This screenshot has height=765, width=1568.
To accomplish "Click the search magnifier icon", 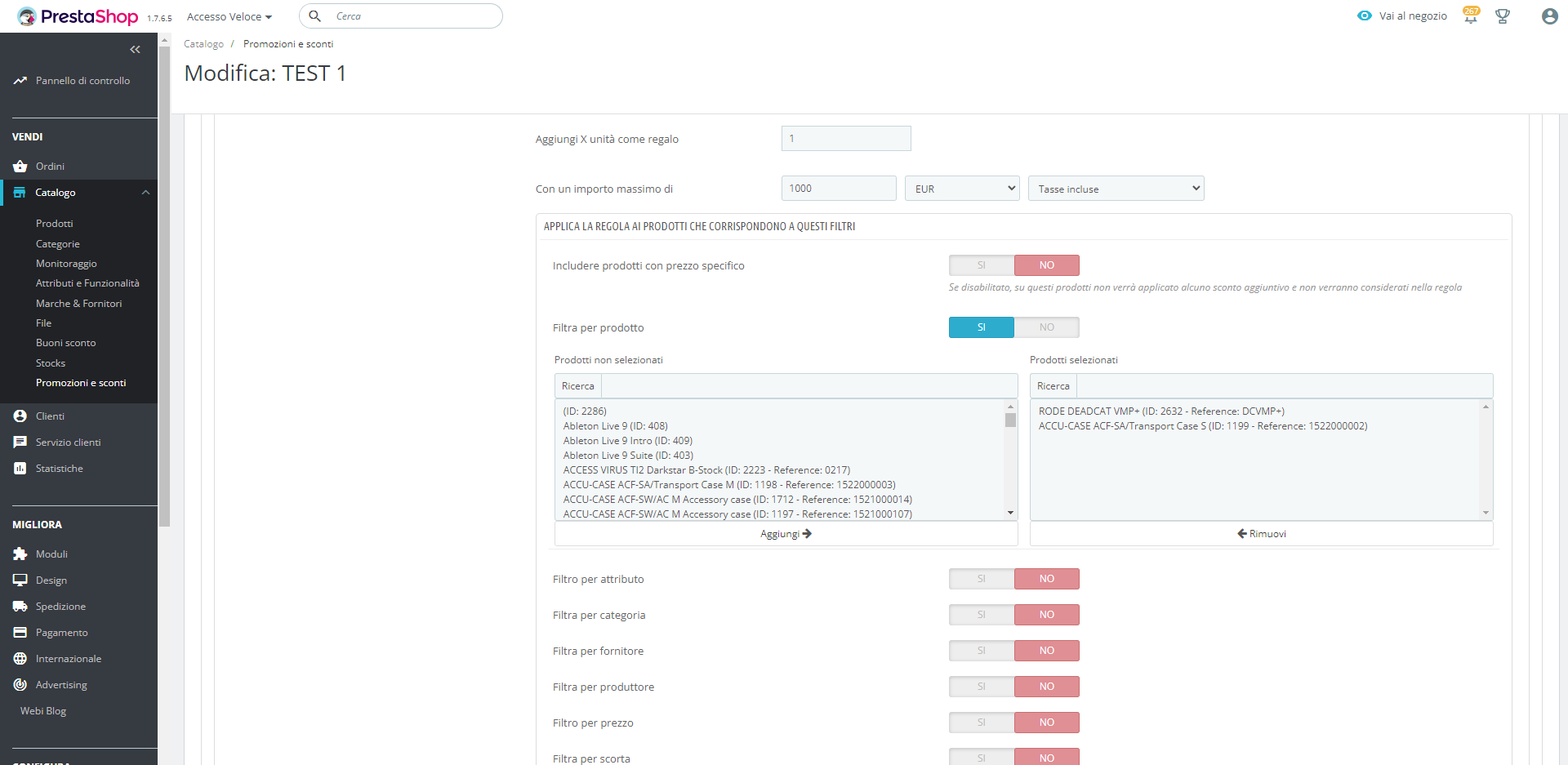I will pos(315,16).
